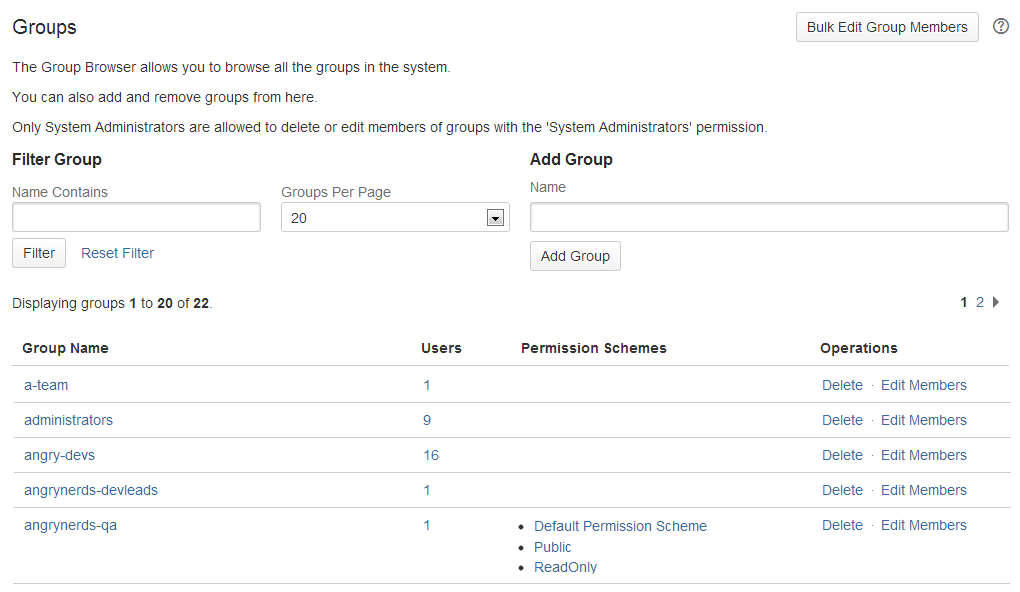
Task: Focus the Name Contains filter field
Action: [x=136, y=217]
